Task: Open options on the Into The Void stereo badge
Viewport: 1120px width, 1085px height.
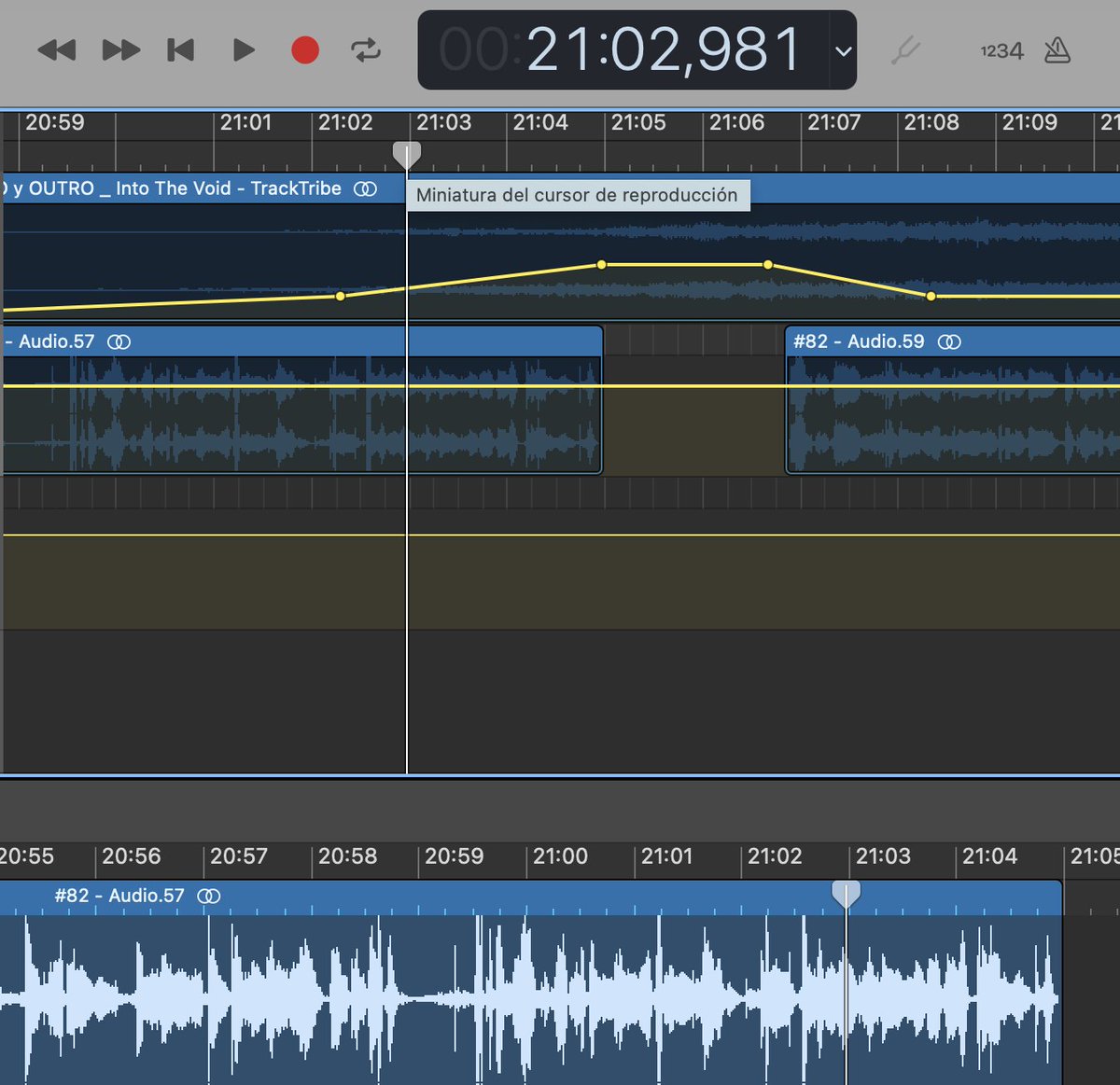Action: [363, 188]
